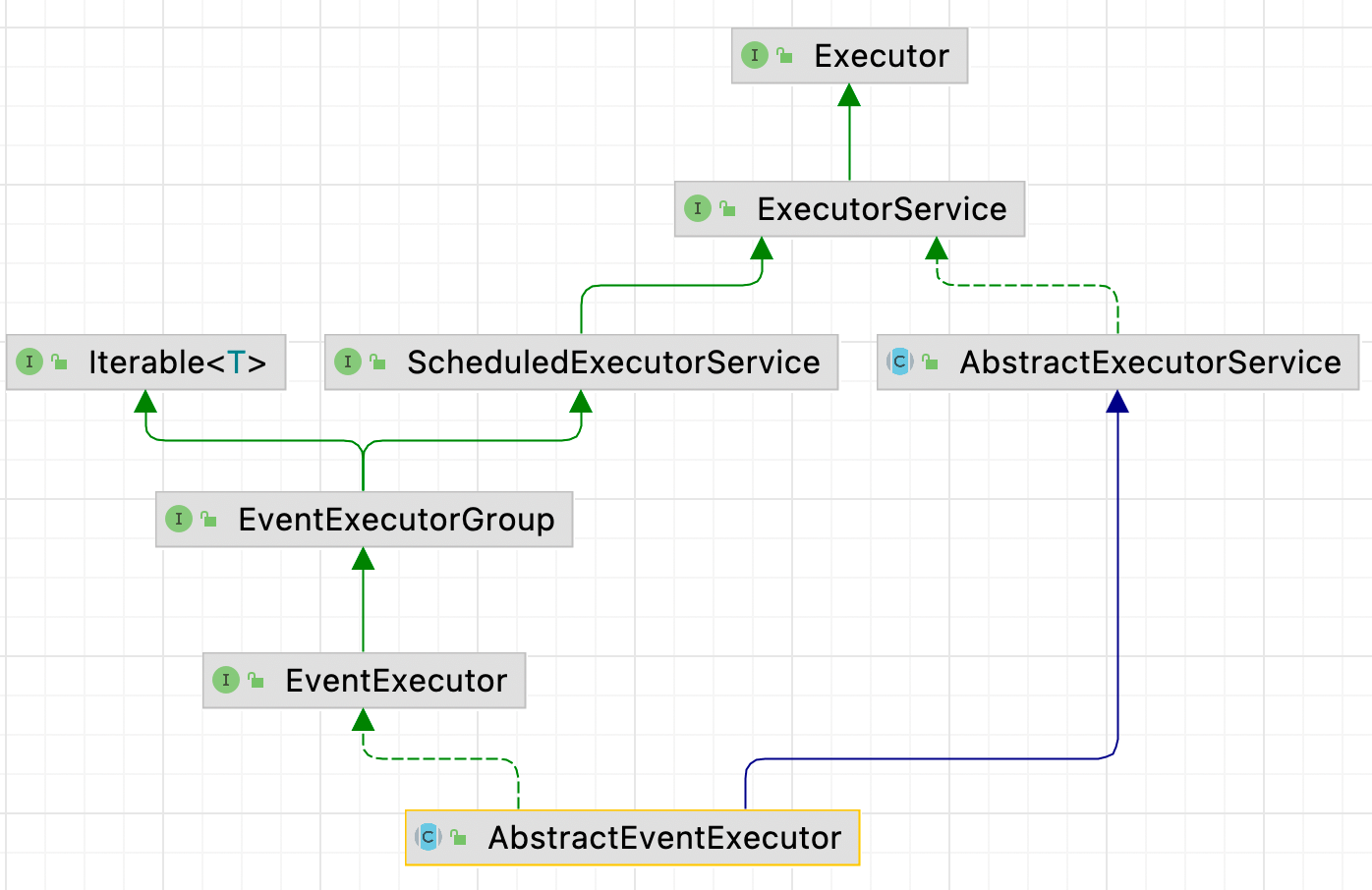Select the ScheduledExecutorService node label
Screen dimensions: 1372x890
coord(612,362)
